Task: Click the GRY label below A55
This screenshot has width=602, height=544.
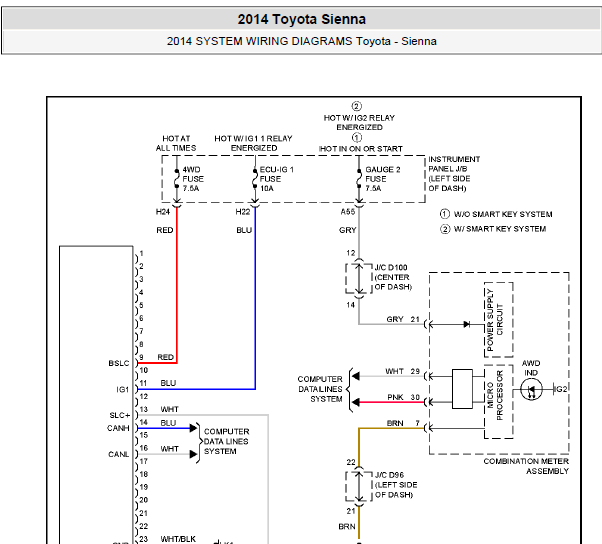Action: (x=347, y=230)
